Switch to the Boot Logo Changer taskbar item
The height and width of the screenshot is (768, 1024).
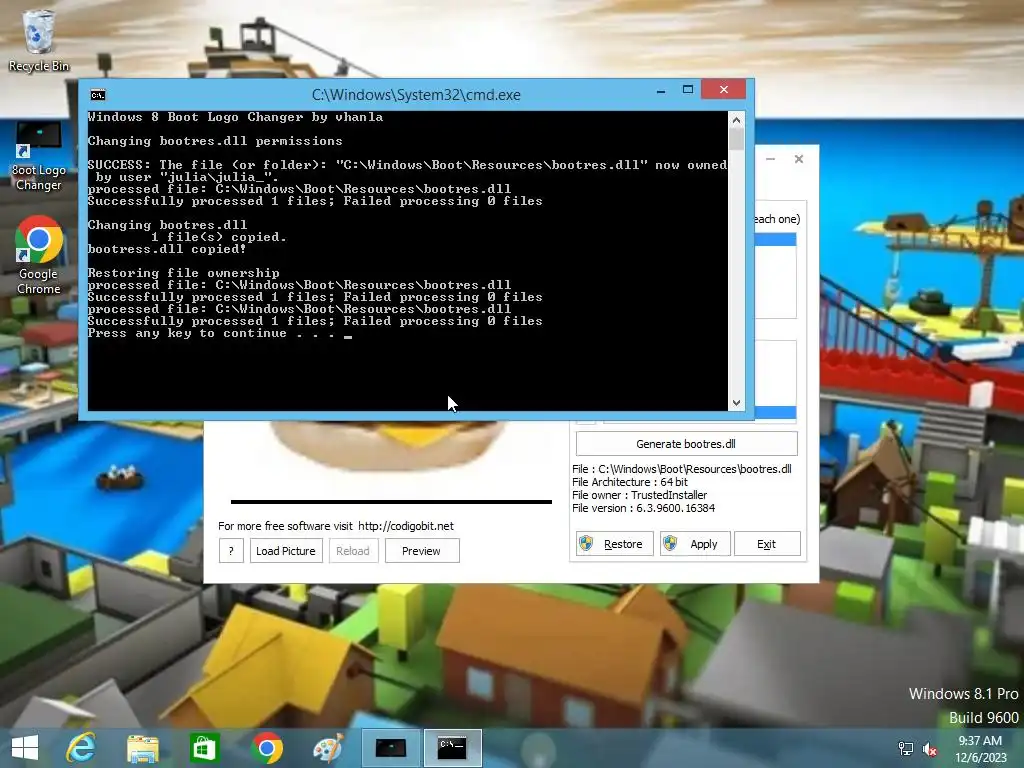click(391, 748)
